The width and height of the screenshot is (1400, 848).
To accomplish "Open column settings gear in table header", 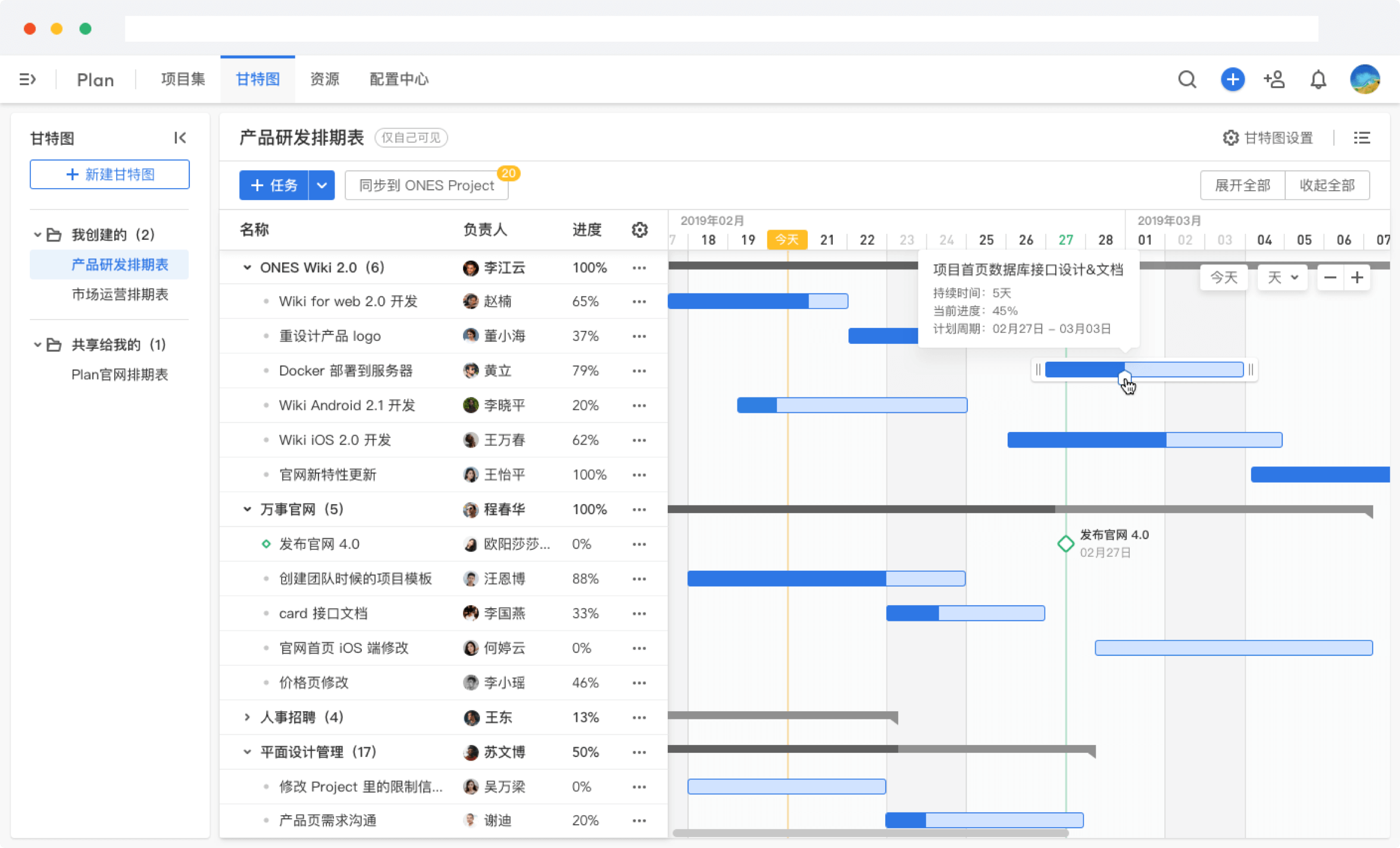I will pos(639,230).
